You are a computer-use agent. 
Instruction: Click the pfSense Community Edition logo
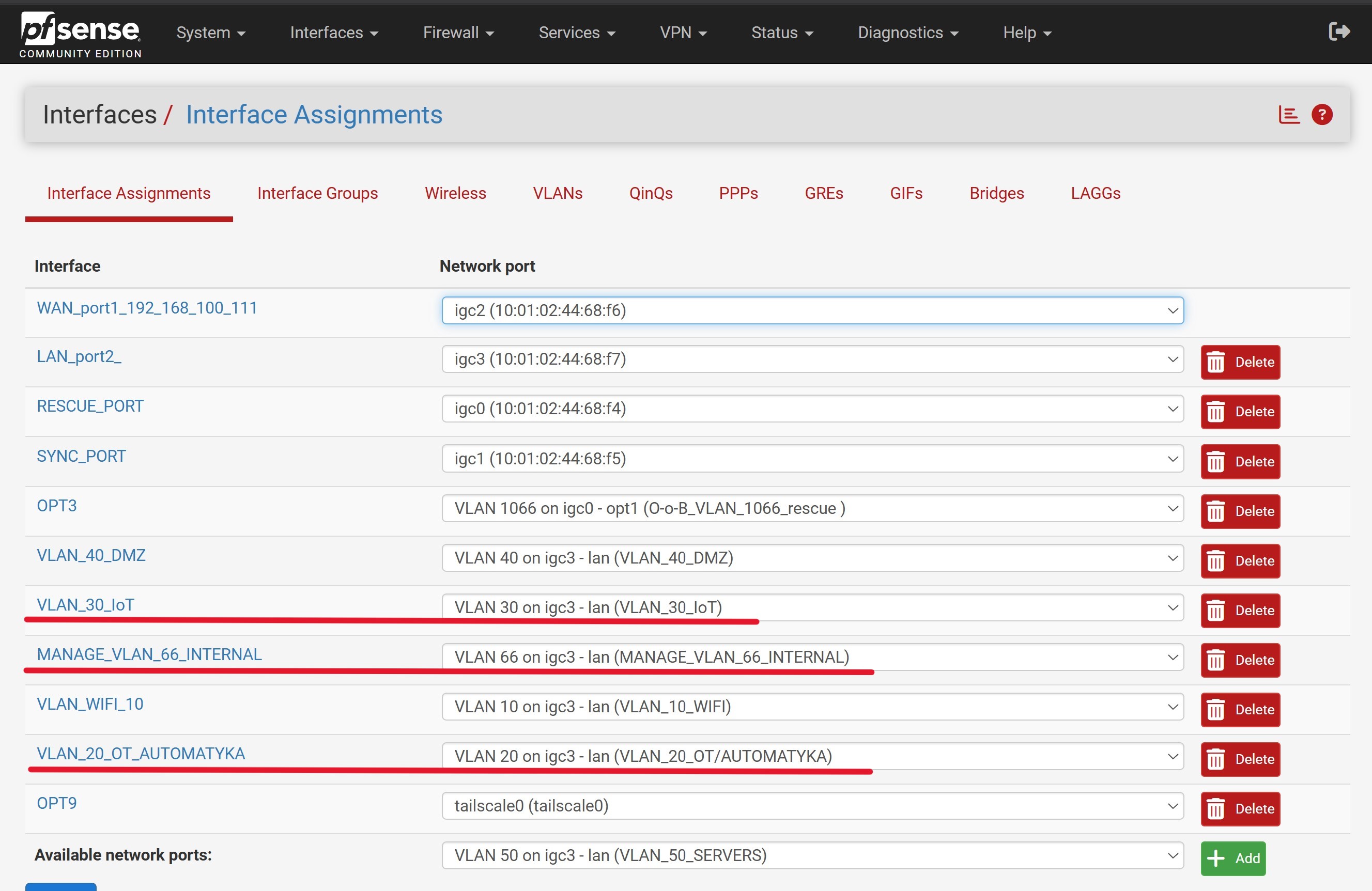tap(80, 35)
